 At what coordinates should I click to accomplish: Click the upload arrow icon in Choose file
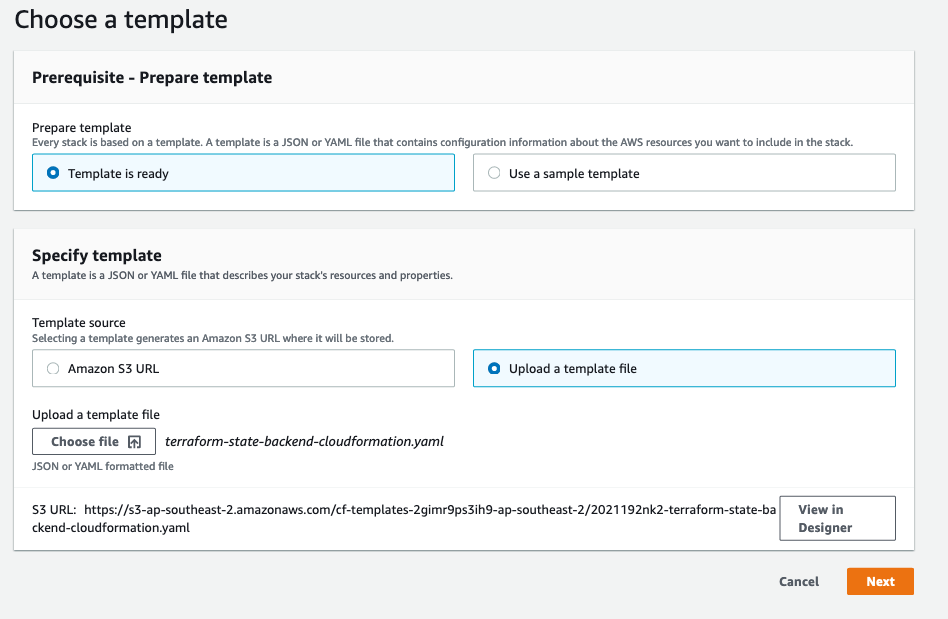pyautogui.click(x=134, y=442)
